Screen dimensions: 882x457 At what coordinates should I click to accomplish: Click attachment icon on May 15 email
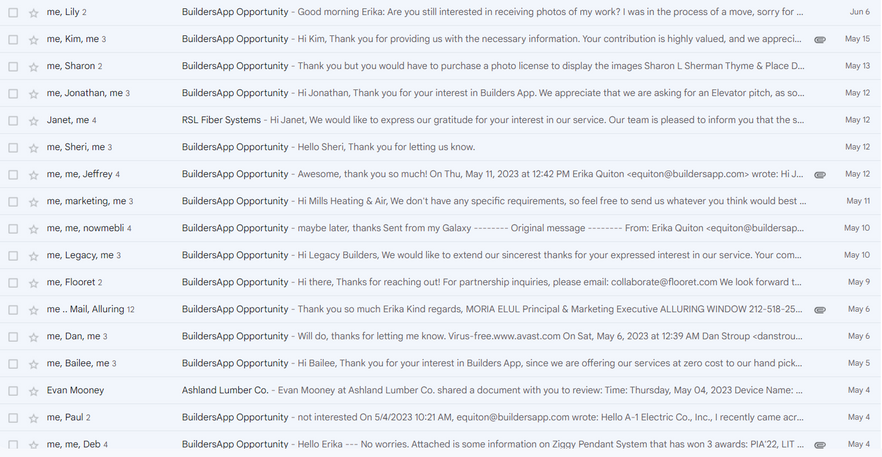[x=820, y=39]
